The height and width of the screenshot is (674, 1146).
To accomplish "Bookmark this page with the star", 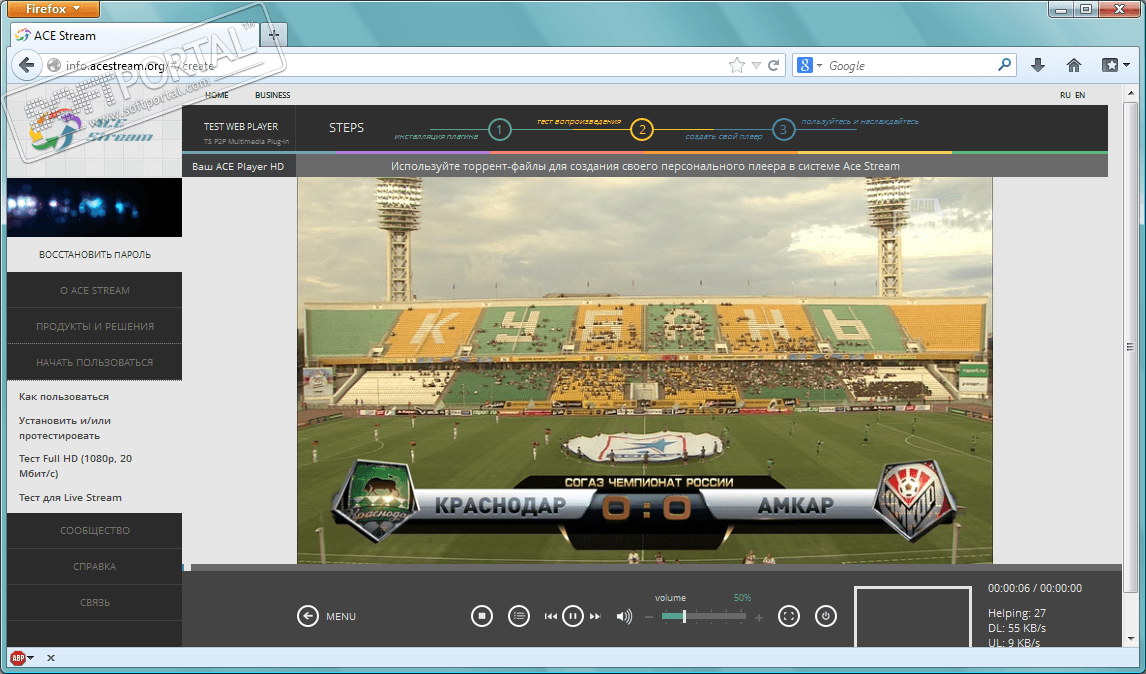I will [737, 65].
